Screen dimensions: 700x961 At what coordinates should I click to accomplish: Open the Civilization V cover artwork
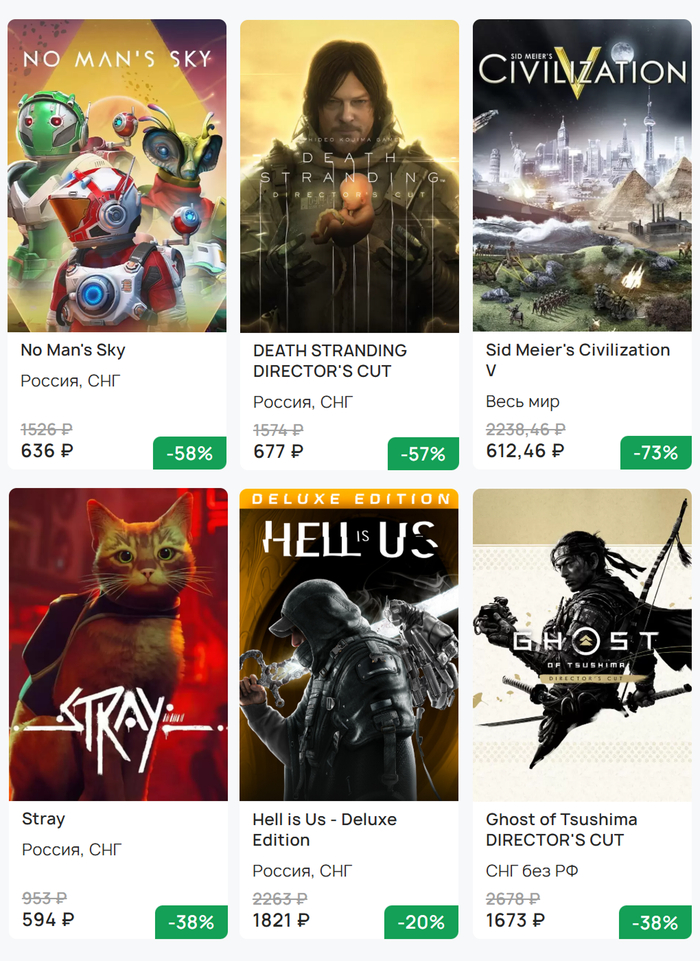pyautogui.click(x=582, y=176)
